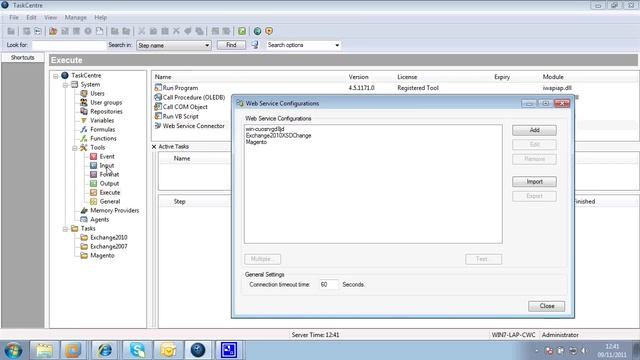This screenshot has width=640, height=360.
Task: Click the search icon beside Find button
Action: [x=255, y=45]
